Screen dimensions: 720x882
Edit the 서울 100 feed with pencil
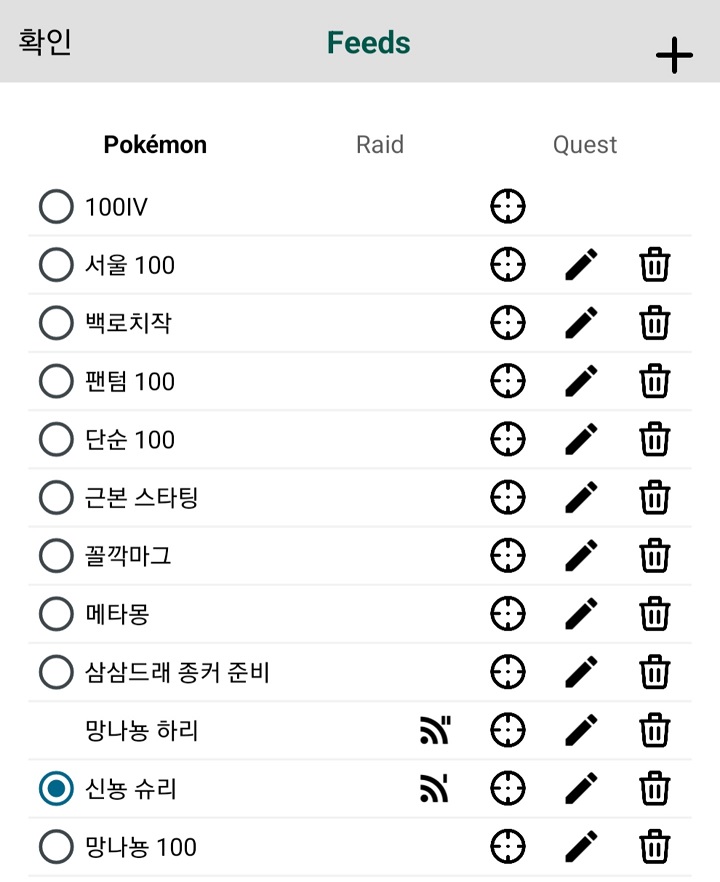581,265
